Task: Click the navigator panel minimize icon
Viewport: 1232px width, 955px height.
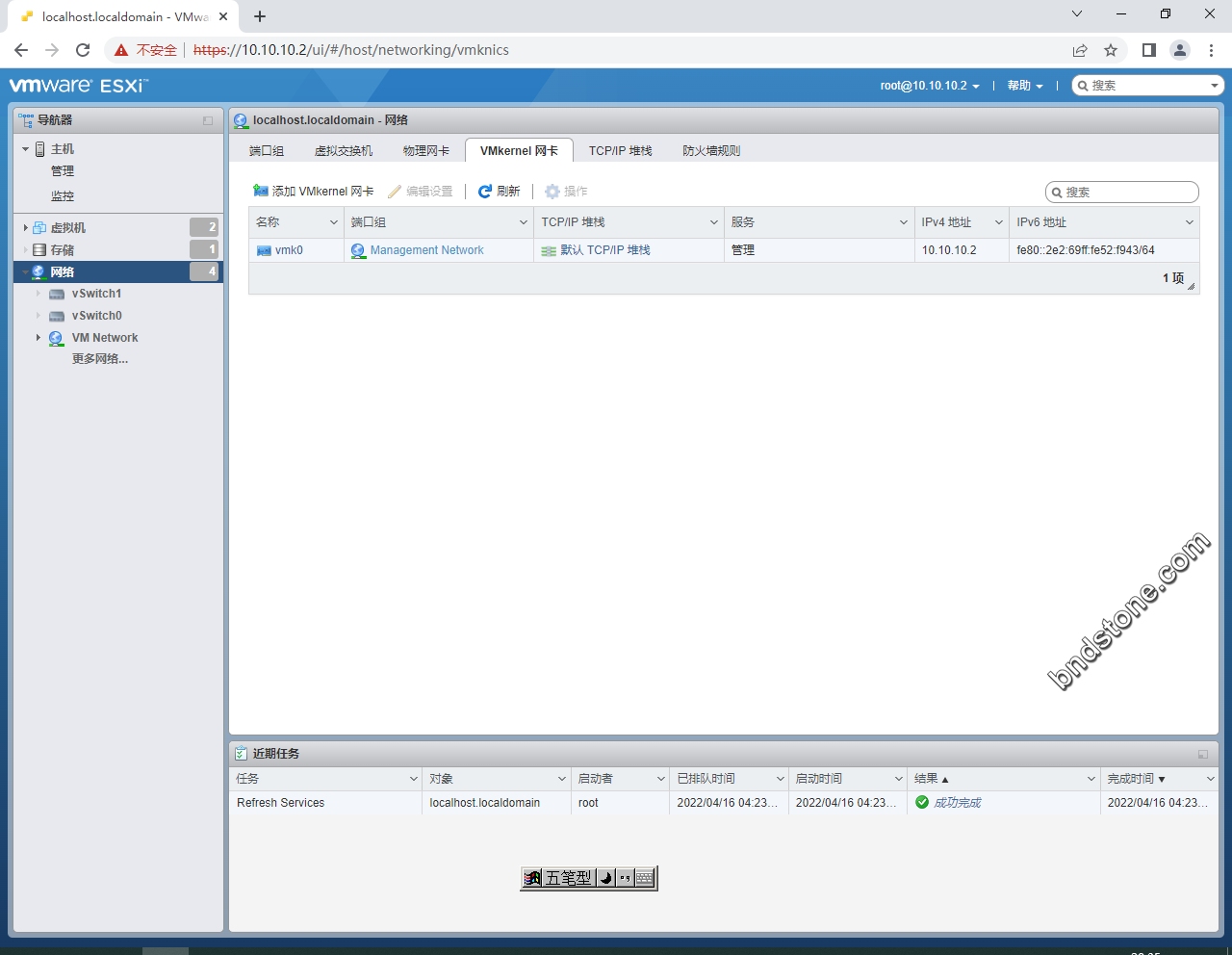Action: (208, 120)
